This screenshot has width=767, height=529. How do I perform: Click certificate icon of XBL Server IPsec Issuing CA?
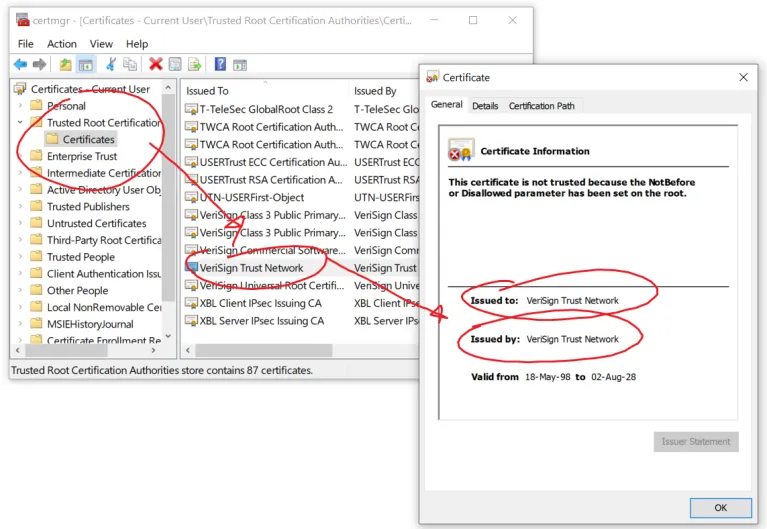coord(191,321)
